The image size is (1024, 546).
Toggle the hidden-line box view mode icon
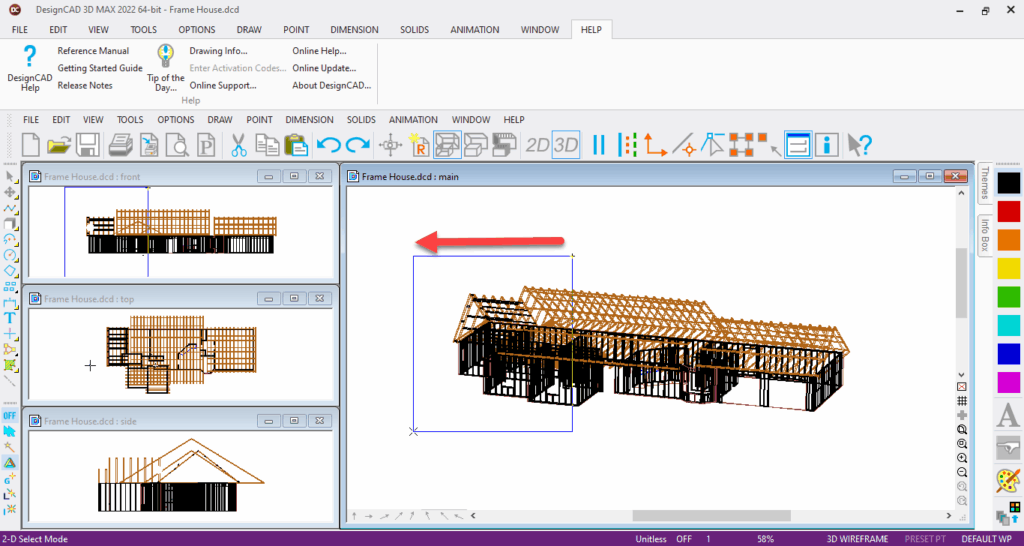pyautogui.click(x=475, y=144)
